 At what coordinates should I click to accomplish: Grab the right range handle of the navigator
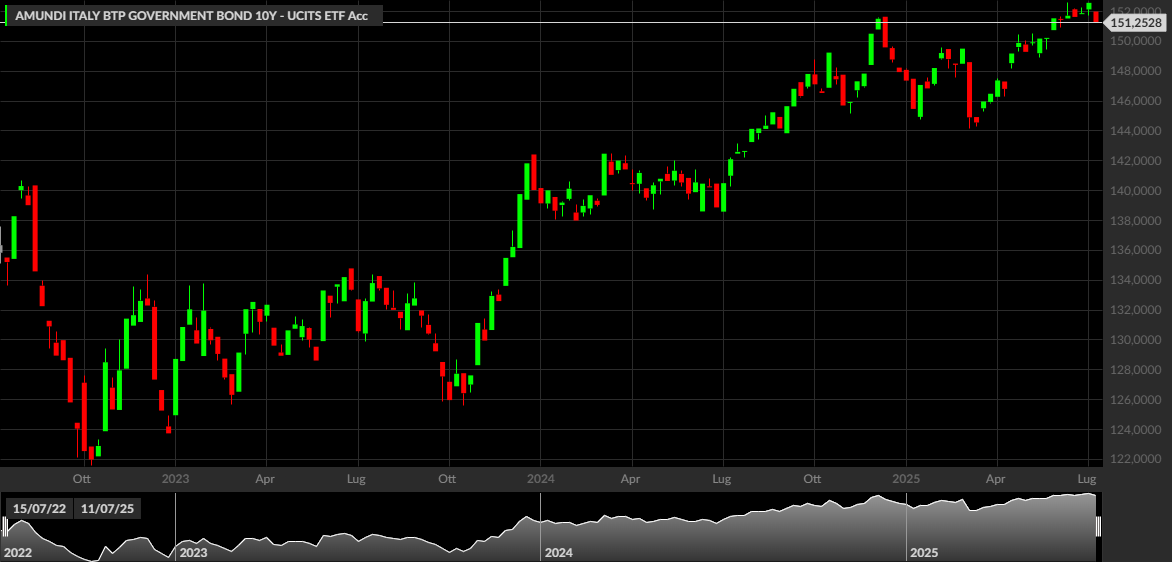pyautogui.click(x=1099, y=527)
